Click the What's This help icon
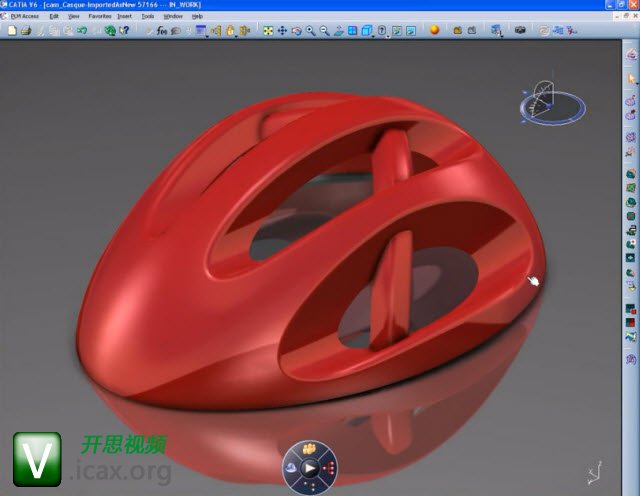 click(x=124, y=30)
